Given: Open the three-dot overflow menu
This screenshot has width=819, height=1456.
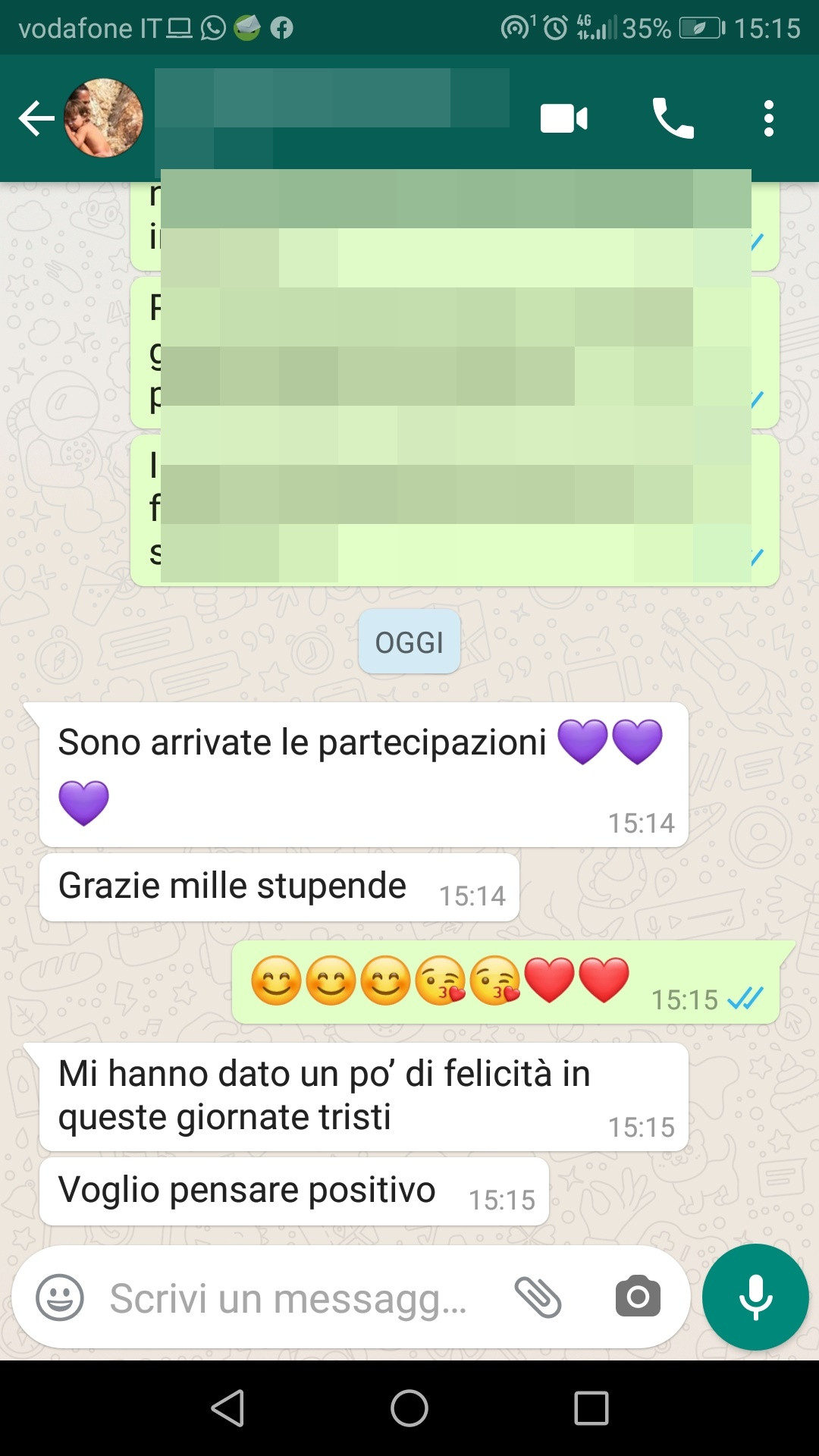Looking at the screenshot, I should 769,118.
